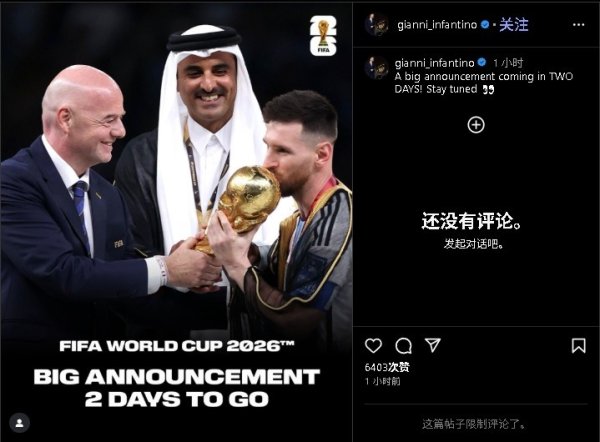Click the avatar beside the caption

(376, 67)
